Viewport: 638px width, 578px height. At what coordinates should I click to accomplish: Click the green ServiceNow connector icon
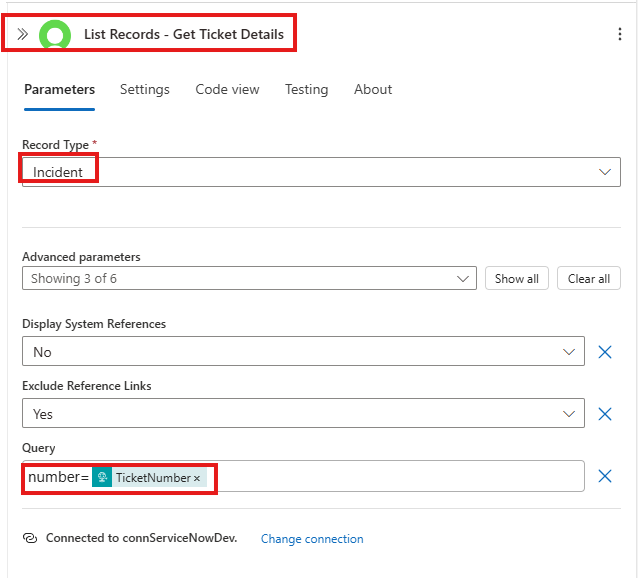55,34
